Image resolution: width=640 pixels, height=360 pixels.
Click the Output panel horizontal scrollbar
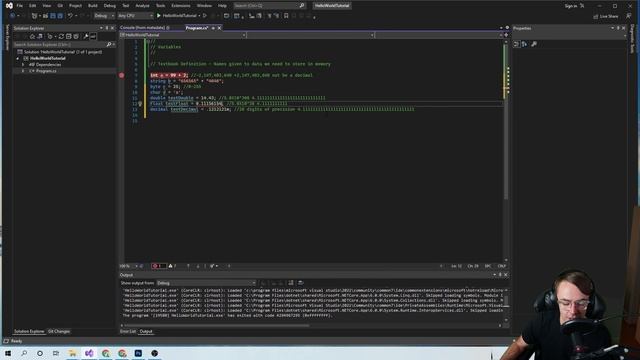click(216, 325)
